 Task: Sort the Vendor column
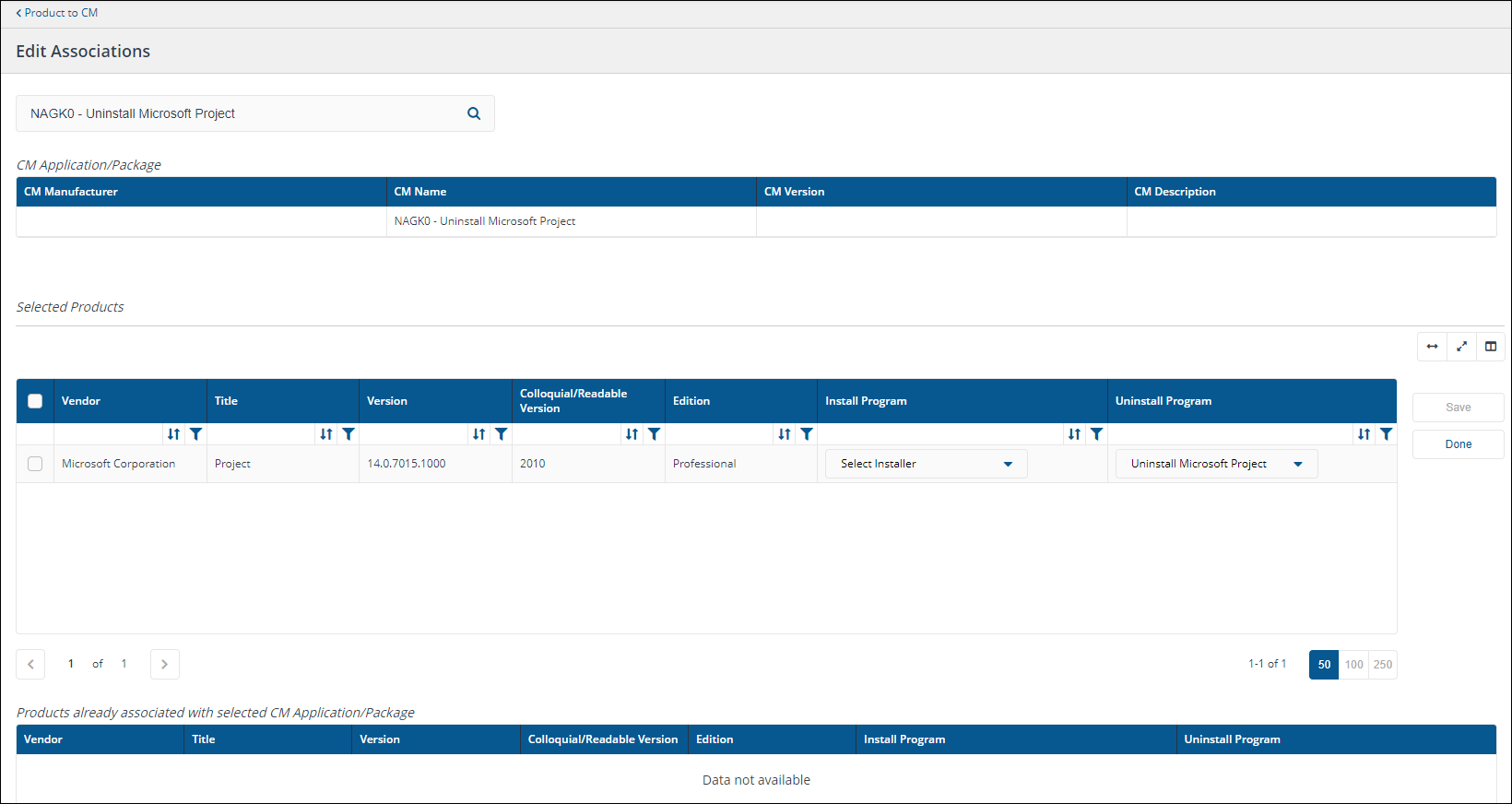[x=173, y=434]
